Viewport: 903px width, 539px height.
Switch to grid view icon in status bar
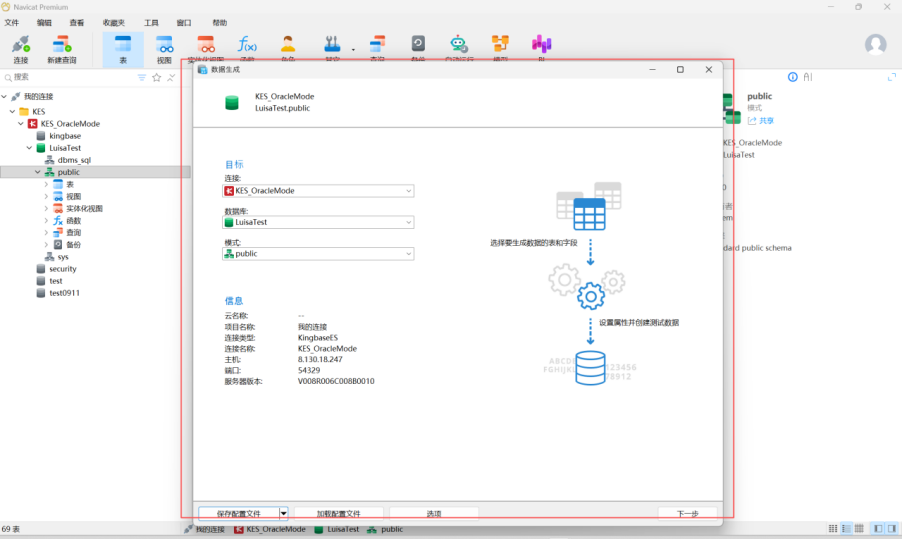pos(833,528)
